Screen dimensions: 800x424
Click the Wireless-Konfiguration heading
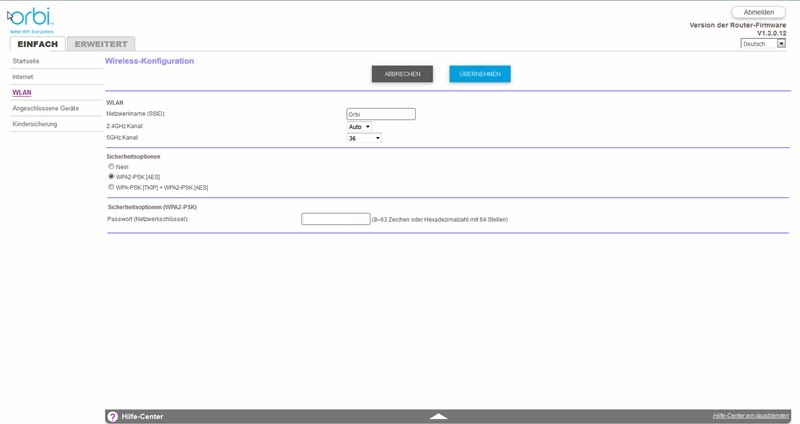pos(149,61)
